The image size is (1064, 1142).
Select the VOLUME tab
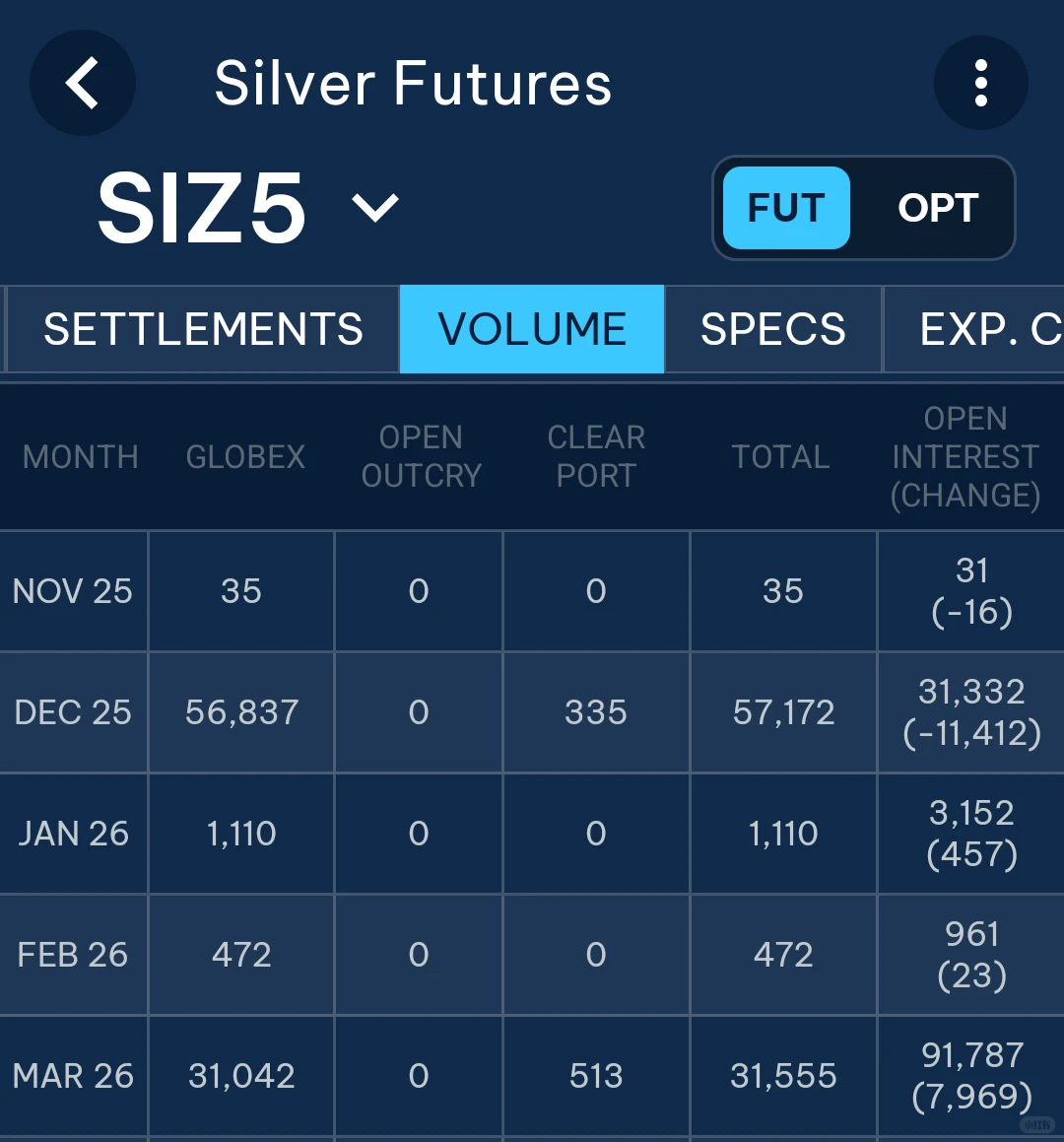[532, 329]
